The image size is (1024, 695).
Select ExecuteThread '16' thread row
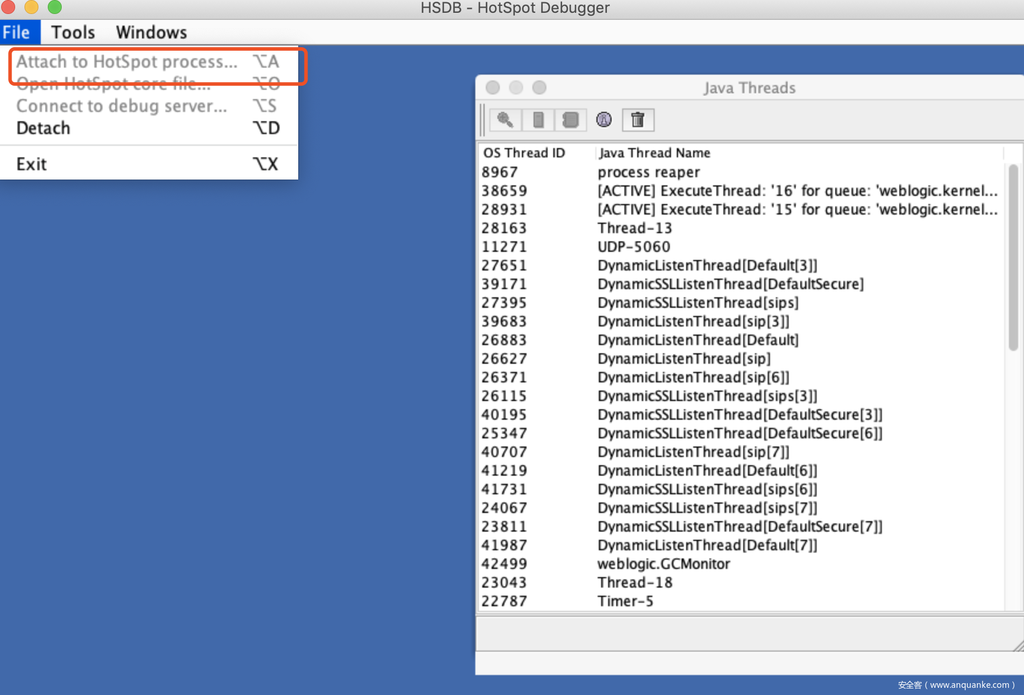tap(741, 191)
